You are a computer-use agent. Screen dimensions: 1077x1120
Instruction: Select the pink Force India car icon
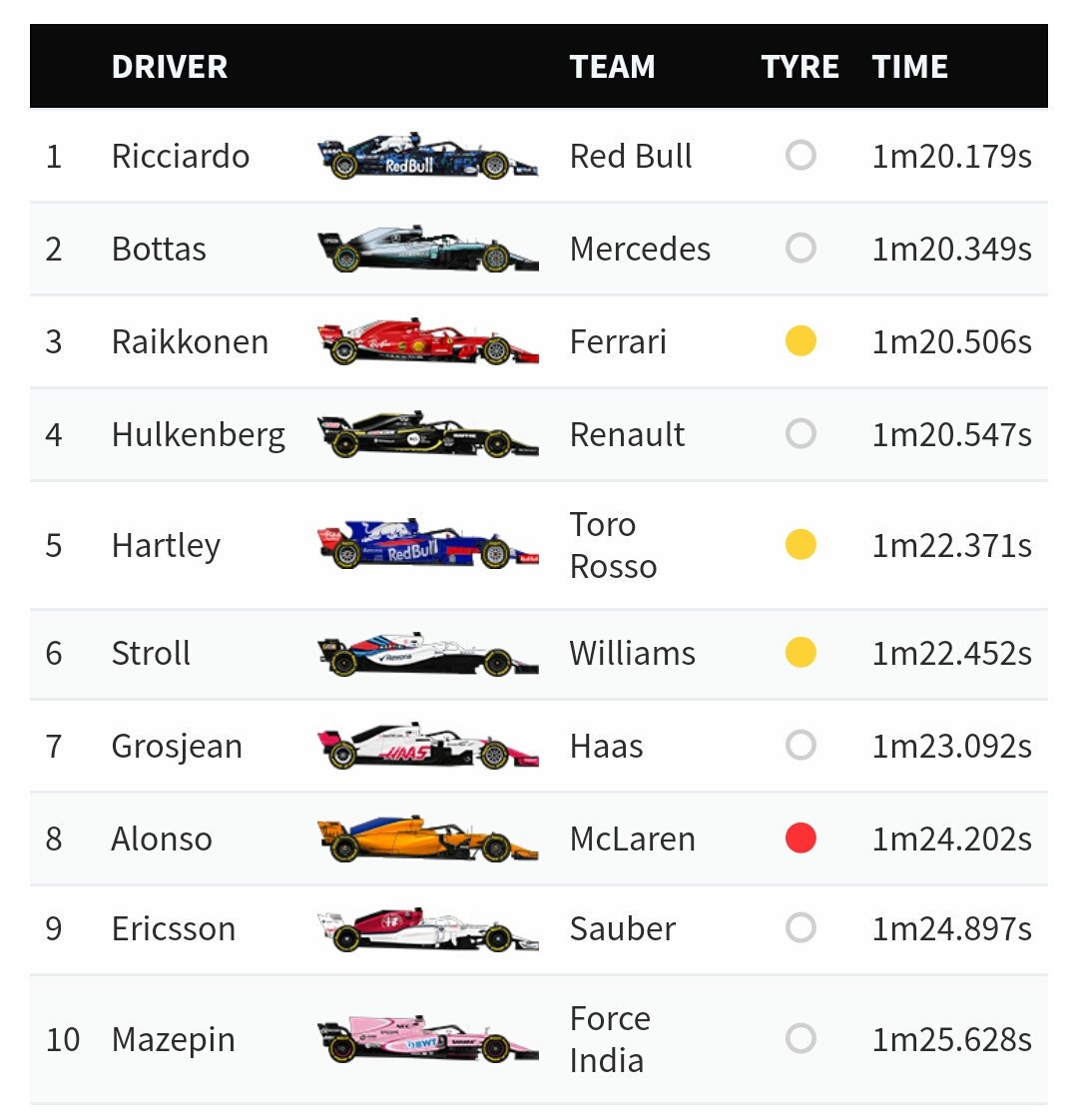click(x=427, y=1038)
